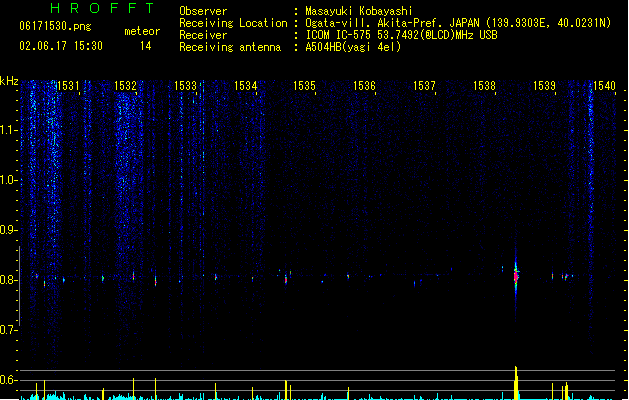The height and width of the screenshot is (400, 629).
Task: Click the Observer name Masayuki Kobayashi
Action: point(359,11)
